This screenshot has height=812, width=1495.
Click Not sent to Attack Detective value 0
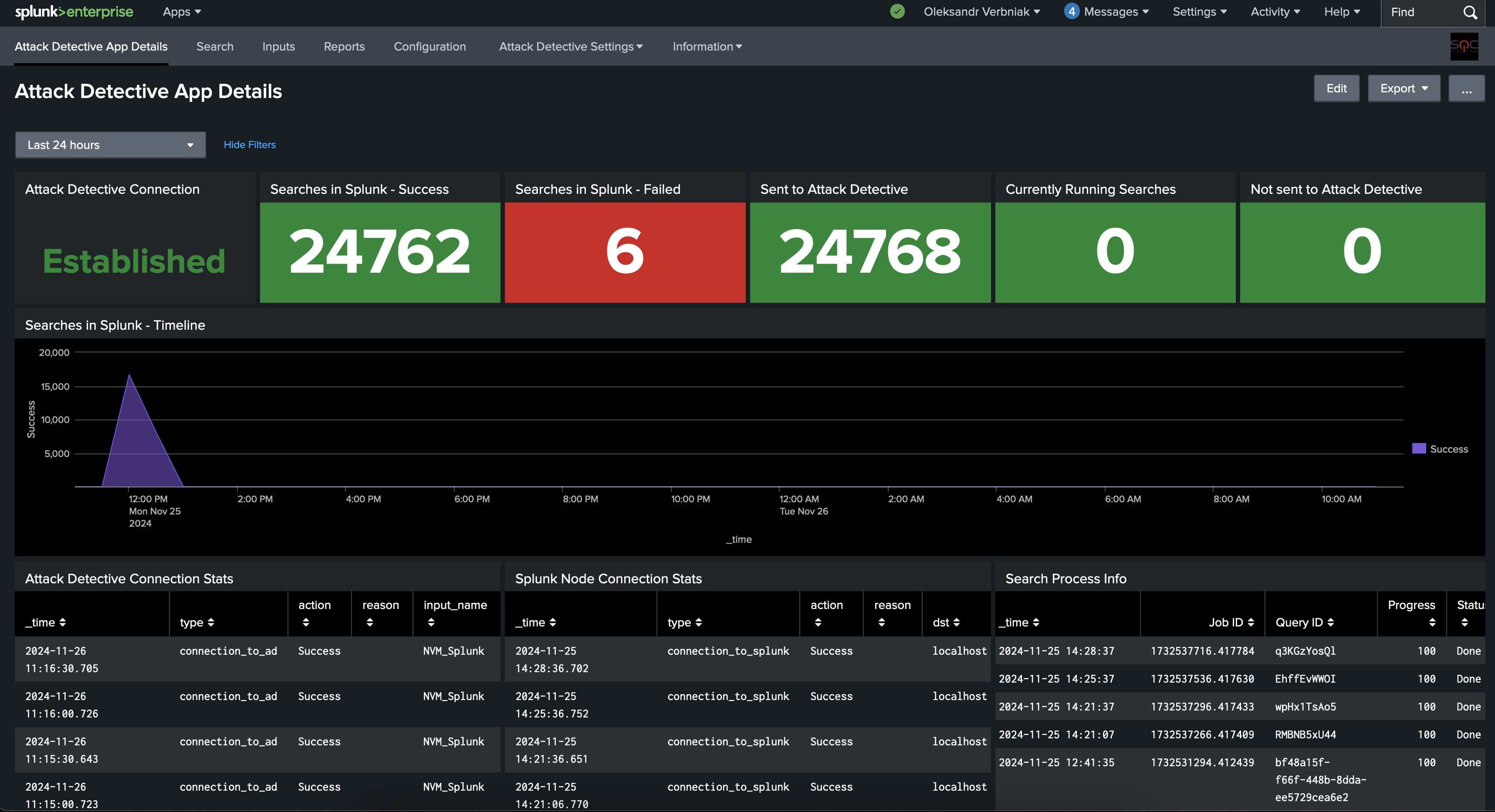[x=1362, y=251]
